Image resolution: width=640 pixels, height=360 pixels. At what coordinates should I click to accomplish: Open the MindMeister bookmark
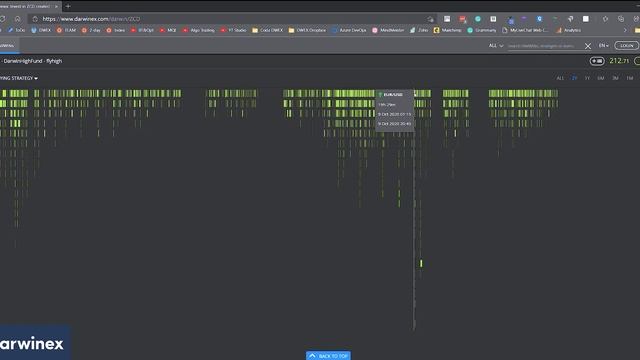coord(388,30)
